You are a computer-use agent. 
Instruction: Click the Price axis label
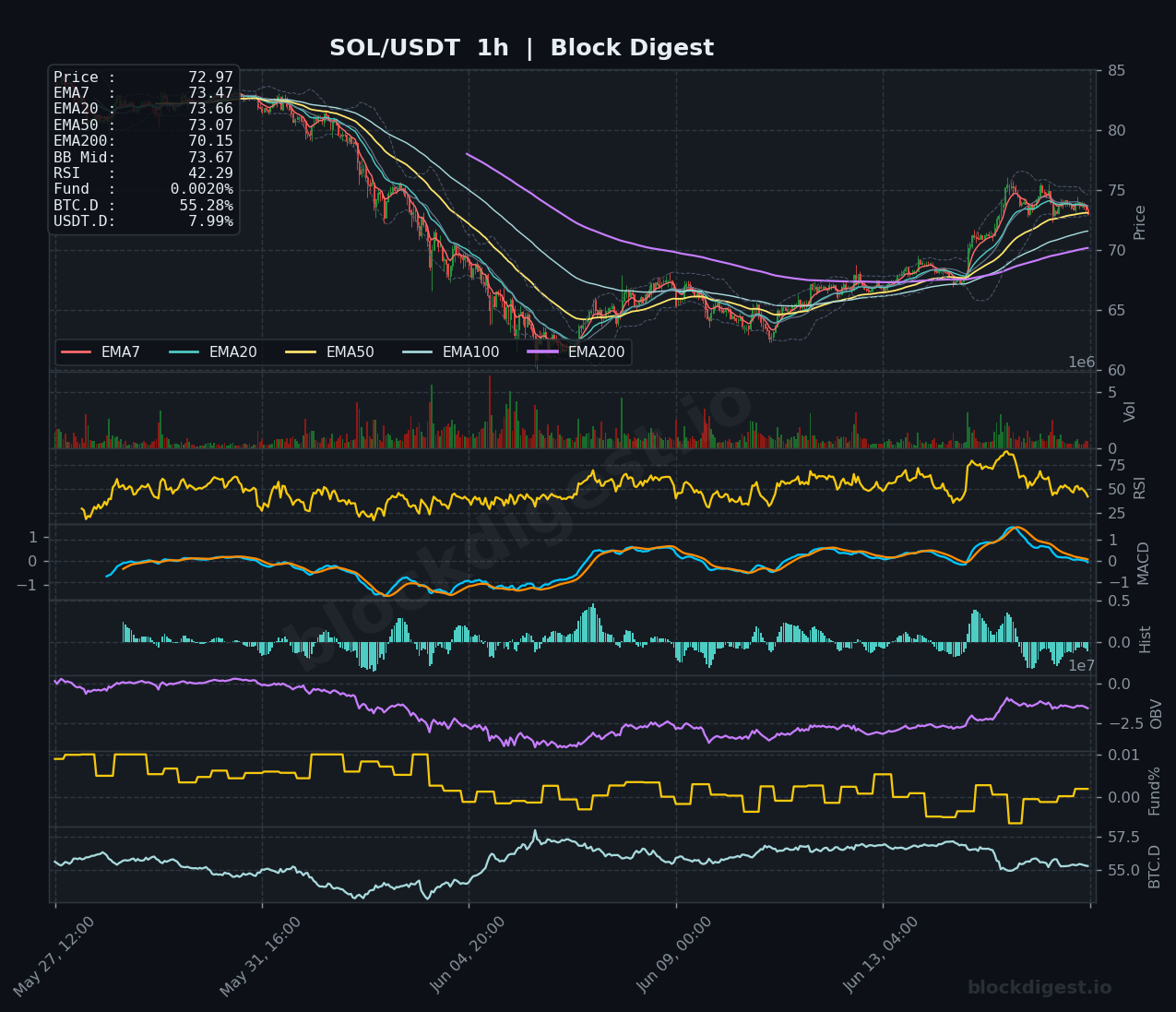(x=1140, y=222)
